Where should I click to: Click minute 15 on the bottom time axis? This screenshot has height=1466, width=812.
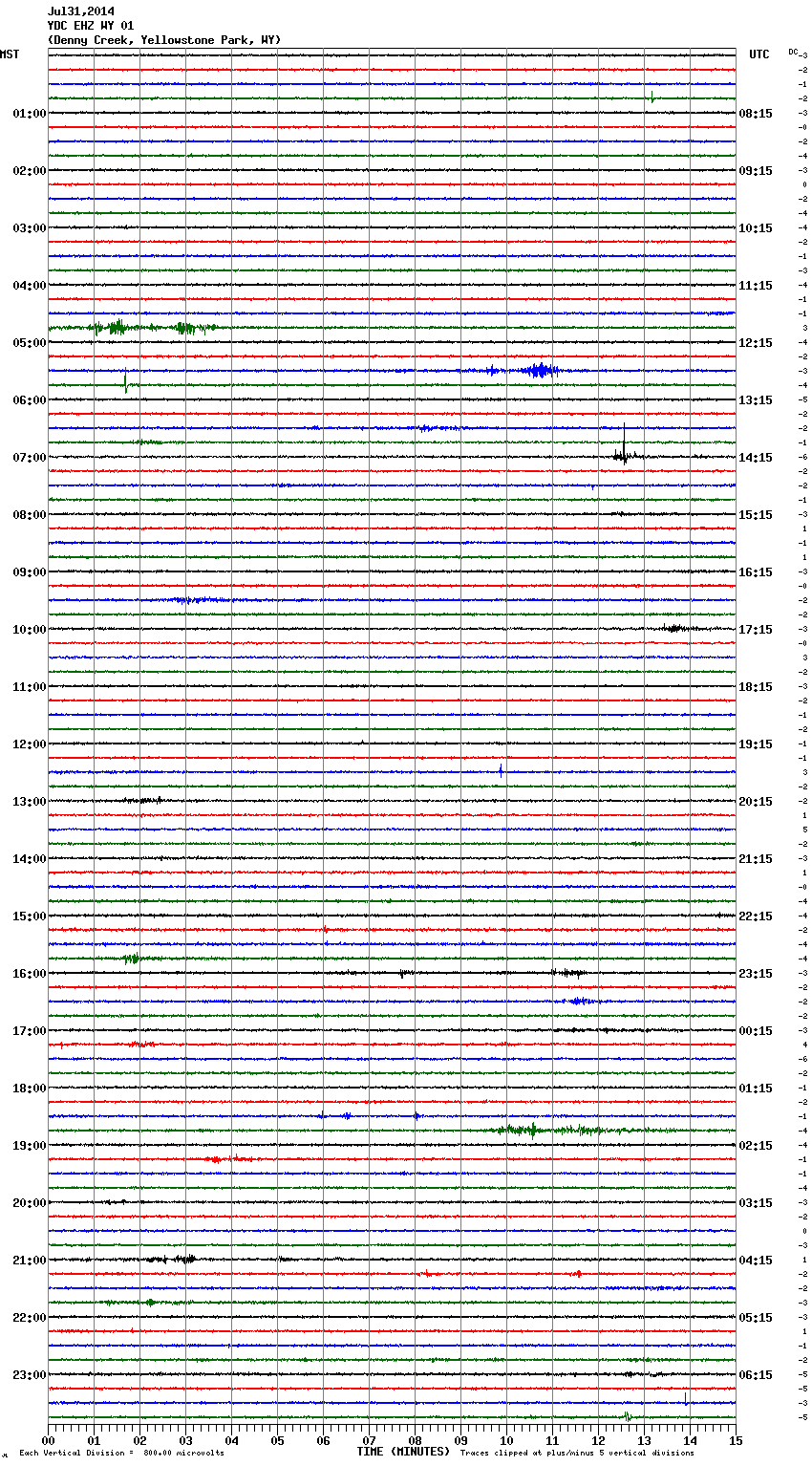pos(736,1440)
